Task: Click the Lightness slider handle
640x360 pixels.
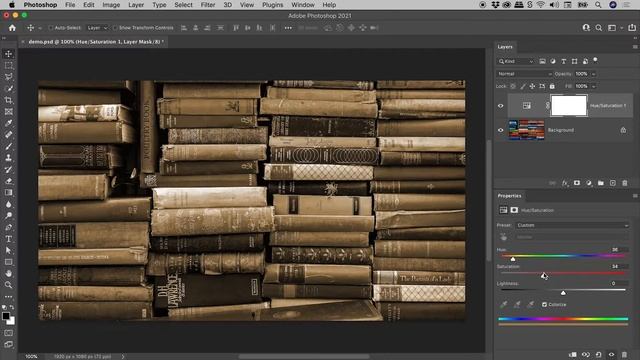Action: point(563,293)
